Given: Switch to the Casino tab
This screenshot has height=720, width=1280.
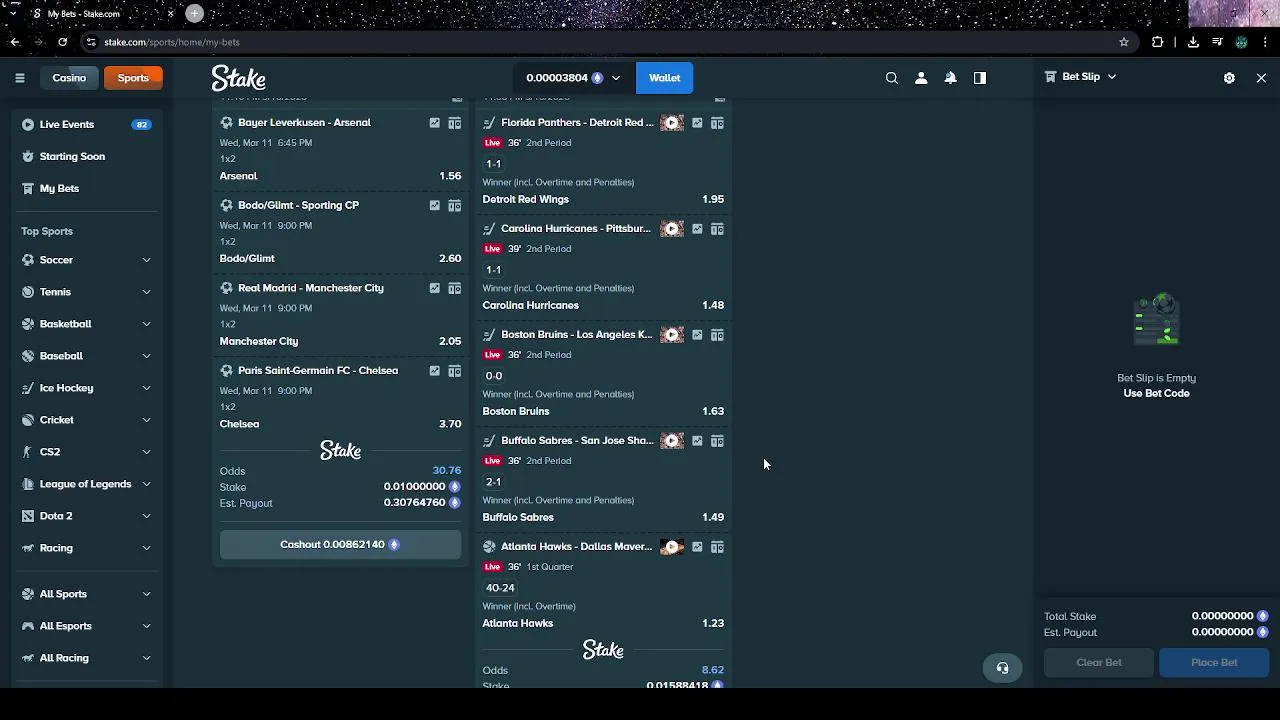Looking at the screenshot, I should (69, 78).
